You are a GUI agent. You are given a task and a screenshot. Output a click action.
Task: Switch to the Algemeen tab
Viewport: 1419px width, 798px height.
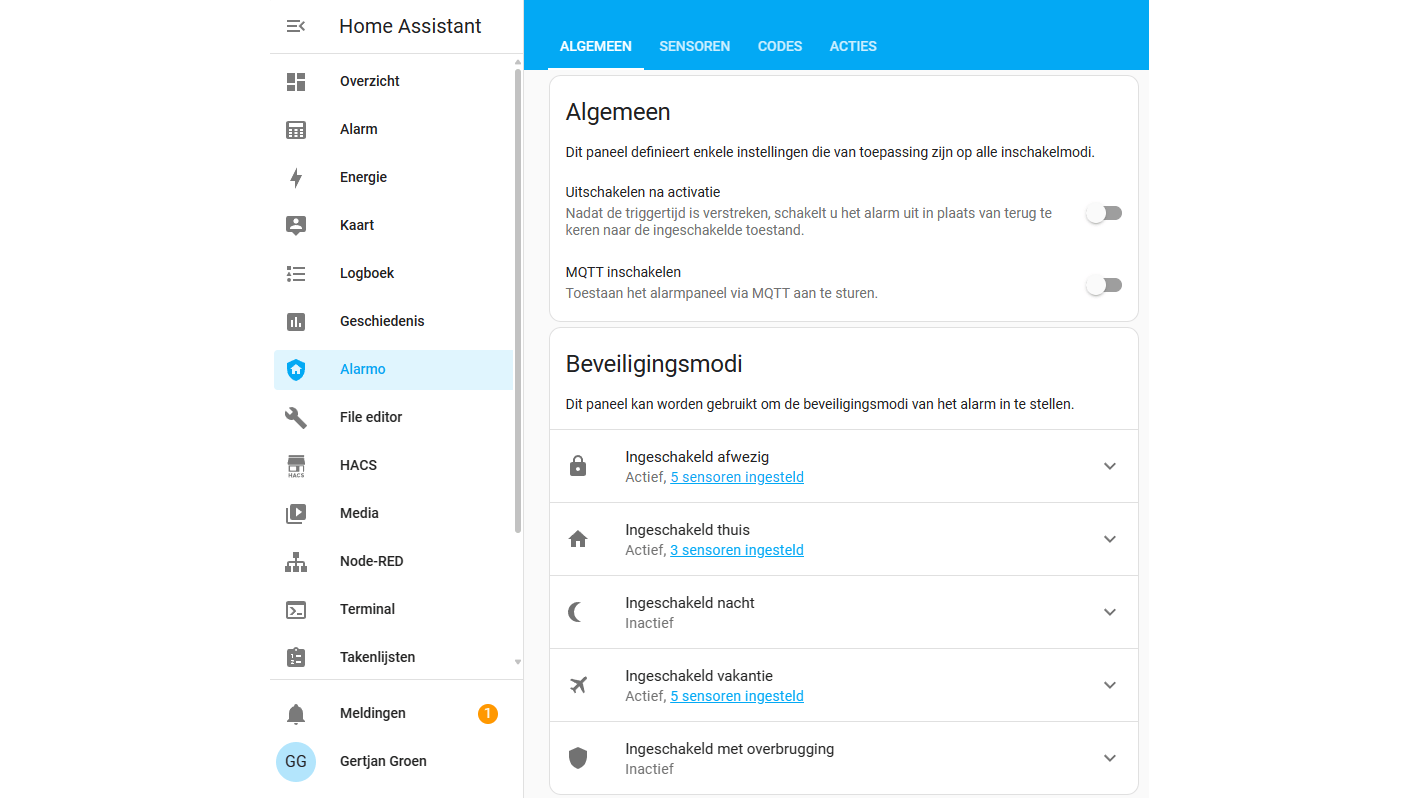click(596, 46)
